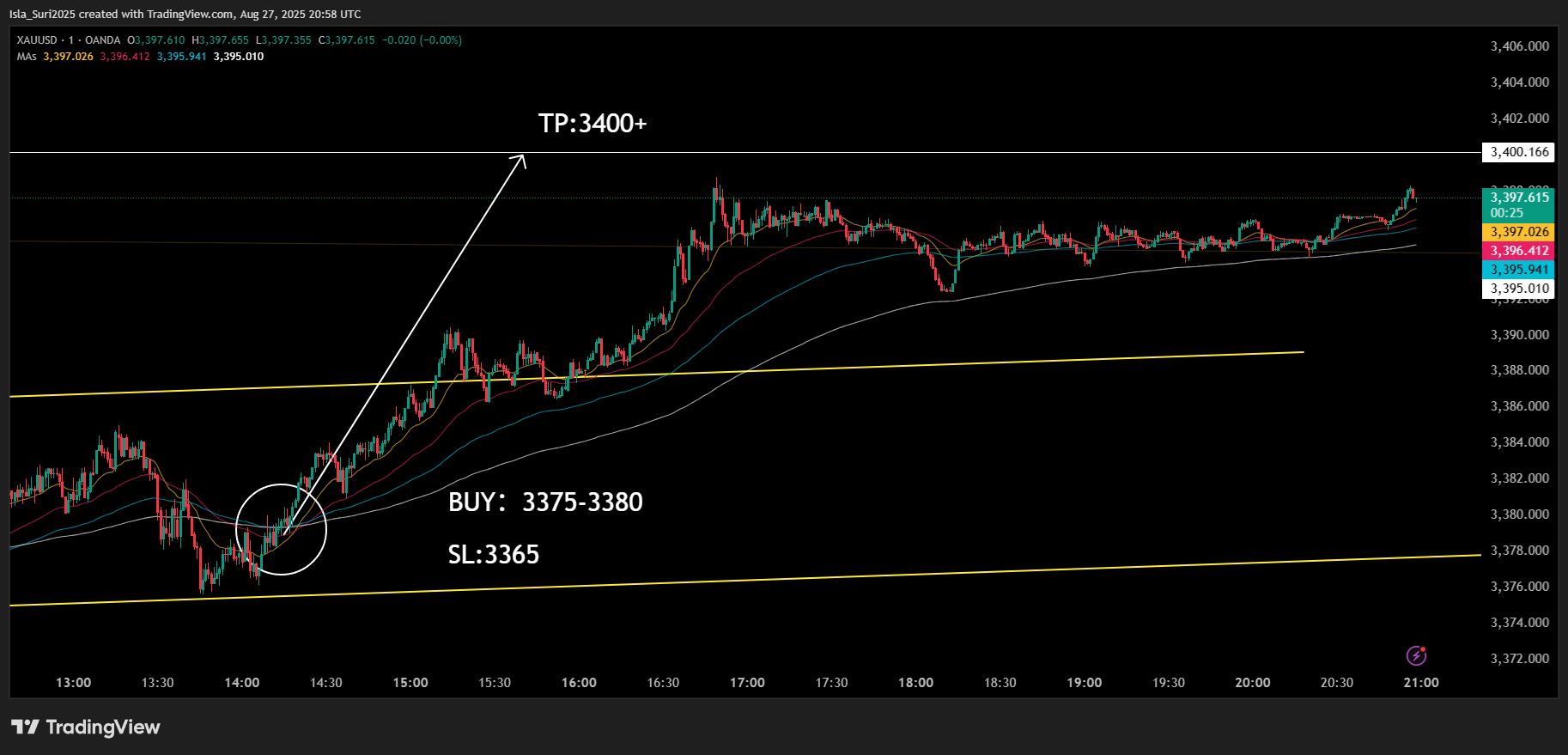The width and height of the screenshot is (1568, 755).
Task: Click the 20:00 time axis label
Action: pos(1252,683)
